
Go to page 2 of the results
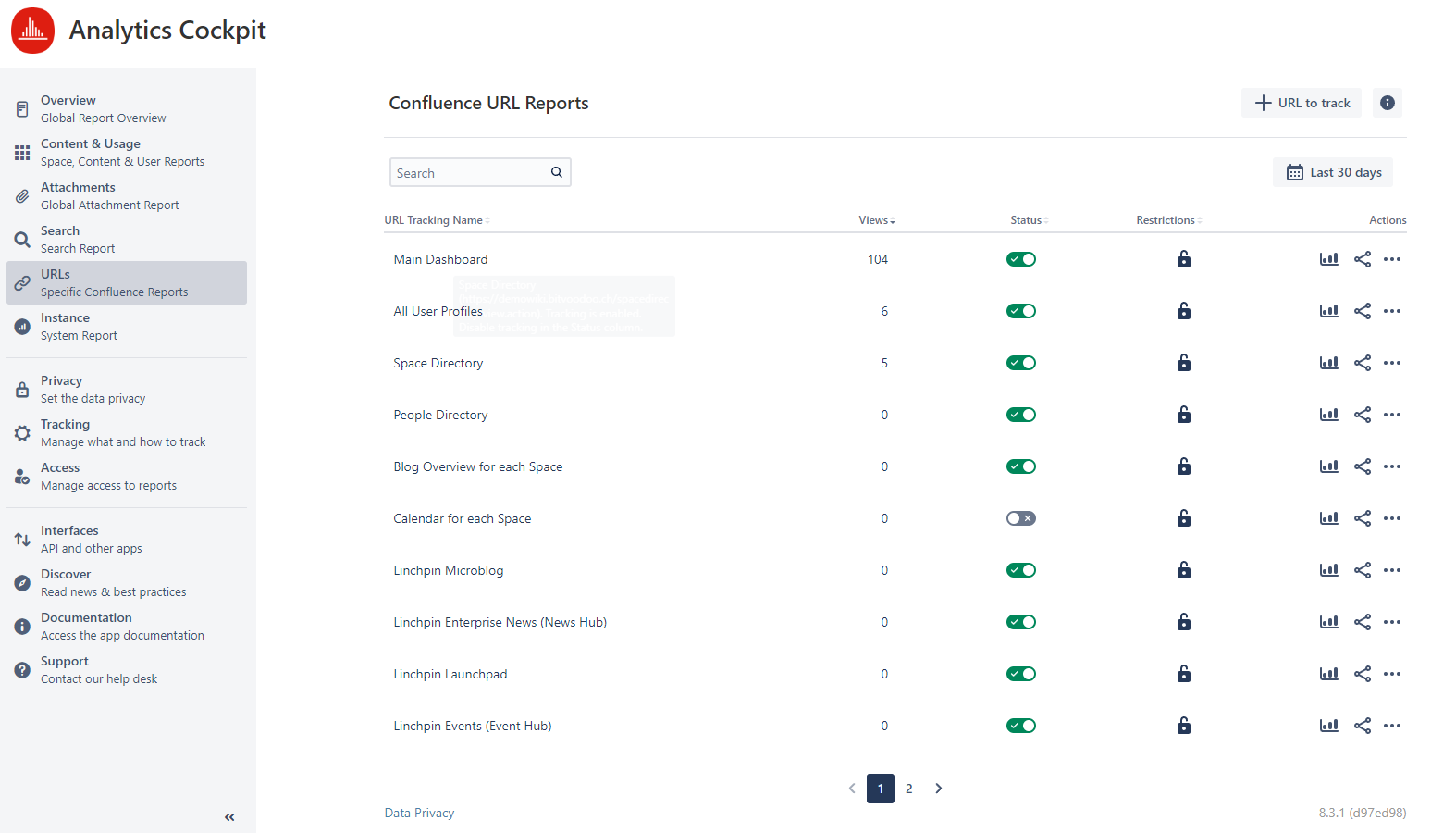(x=908, y=789)
